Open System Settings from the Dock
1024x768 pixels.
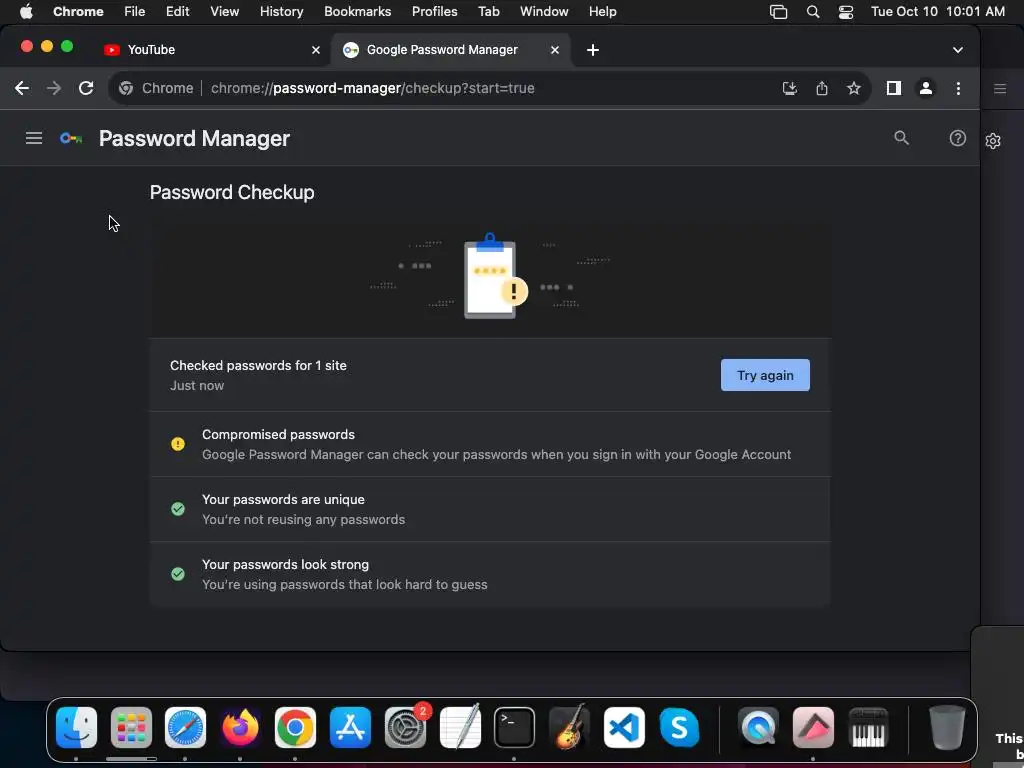tap(405, 727)
